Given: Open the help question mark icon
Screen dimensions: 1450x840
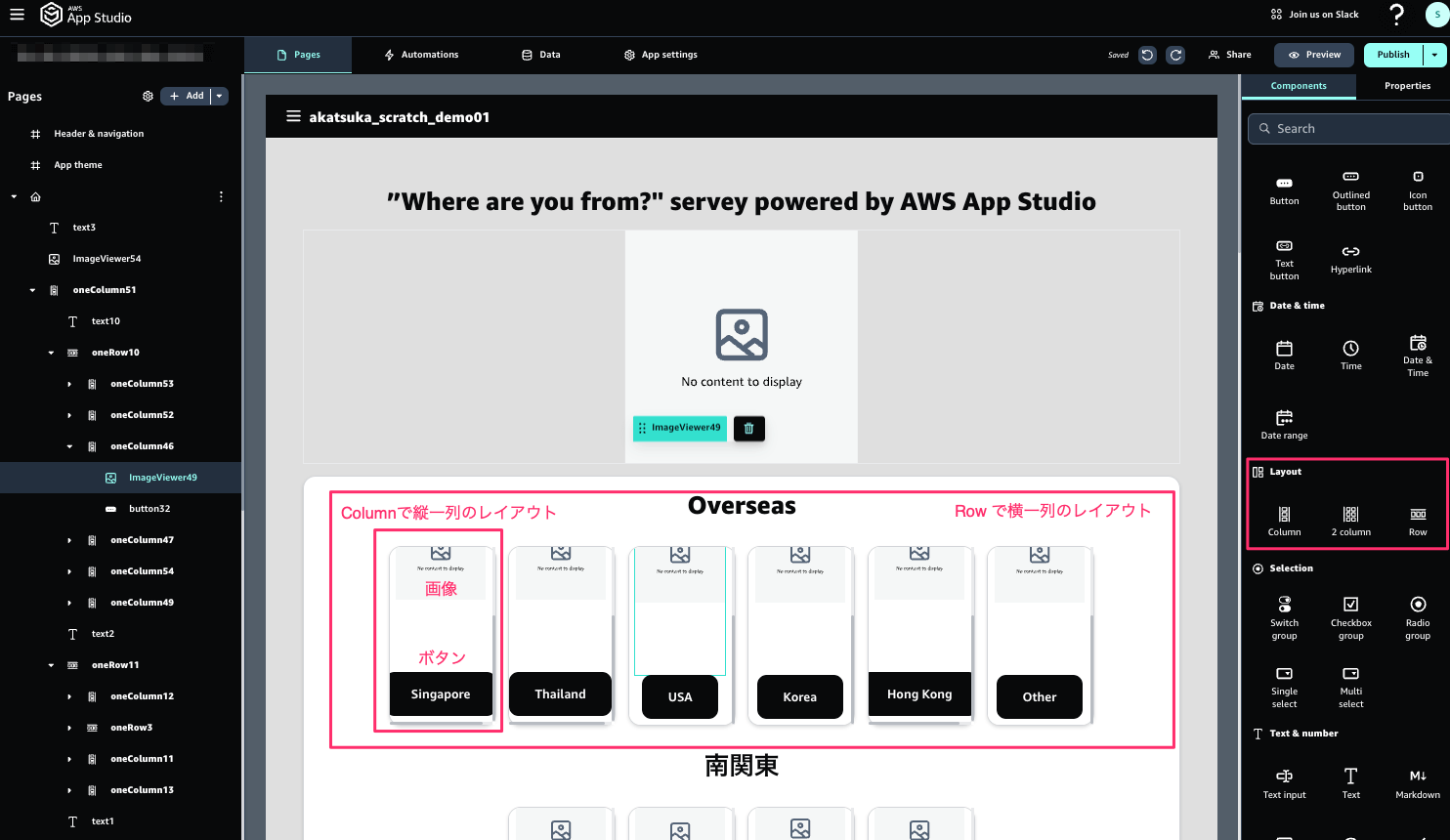Looking at the screenshot, I should pyautogui.click(x=1397, y=15).
